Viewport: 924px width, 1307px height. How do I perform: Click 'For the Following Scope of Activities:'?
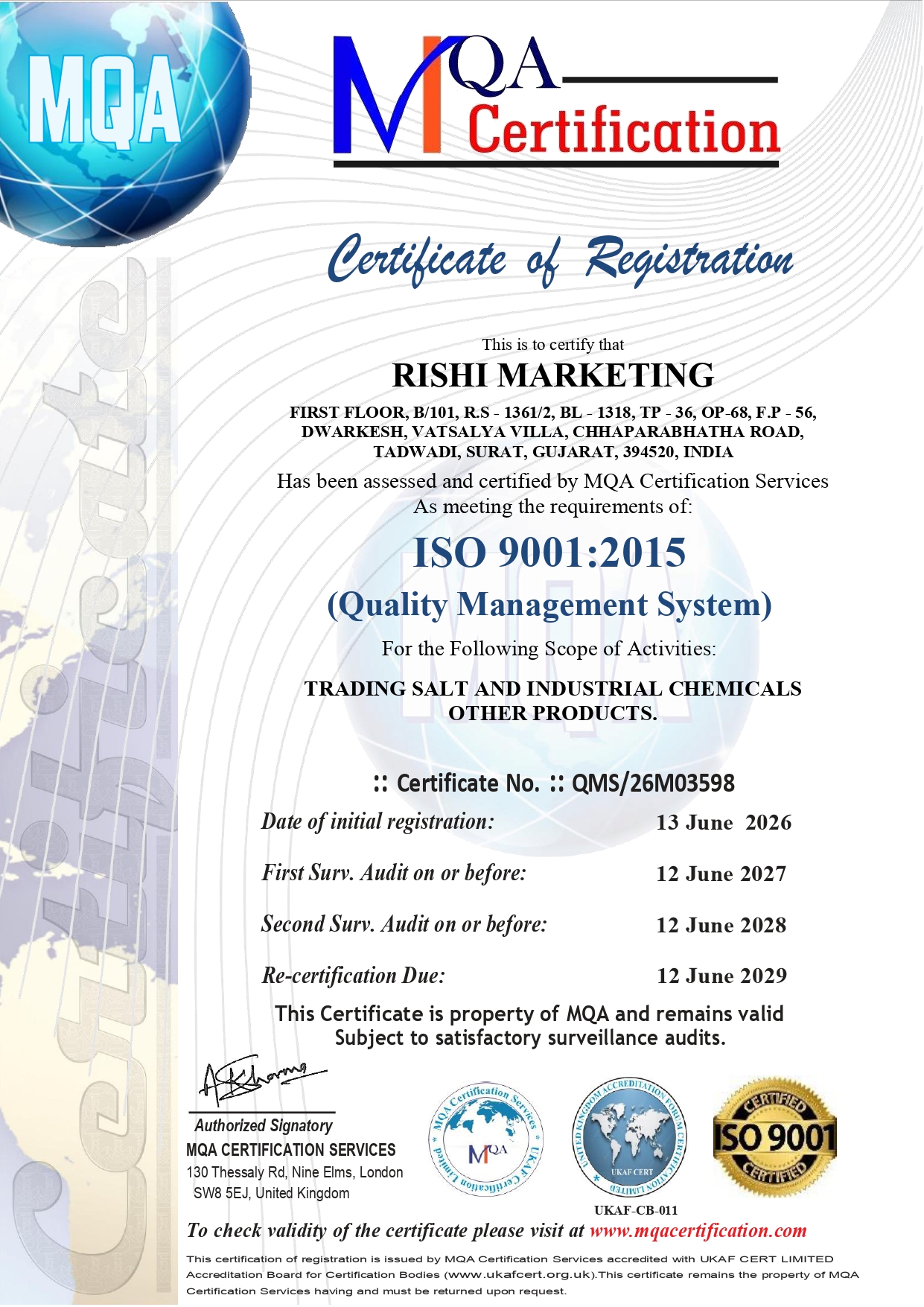point(549,649)
